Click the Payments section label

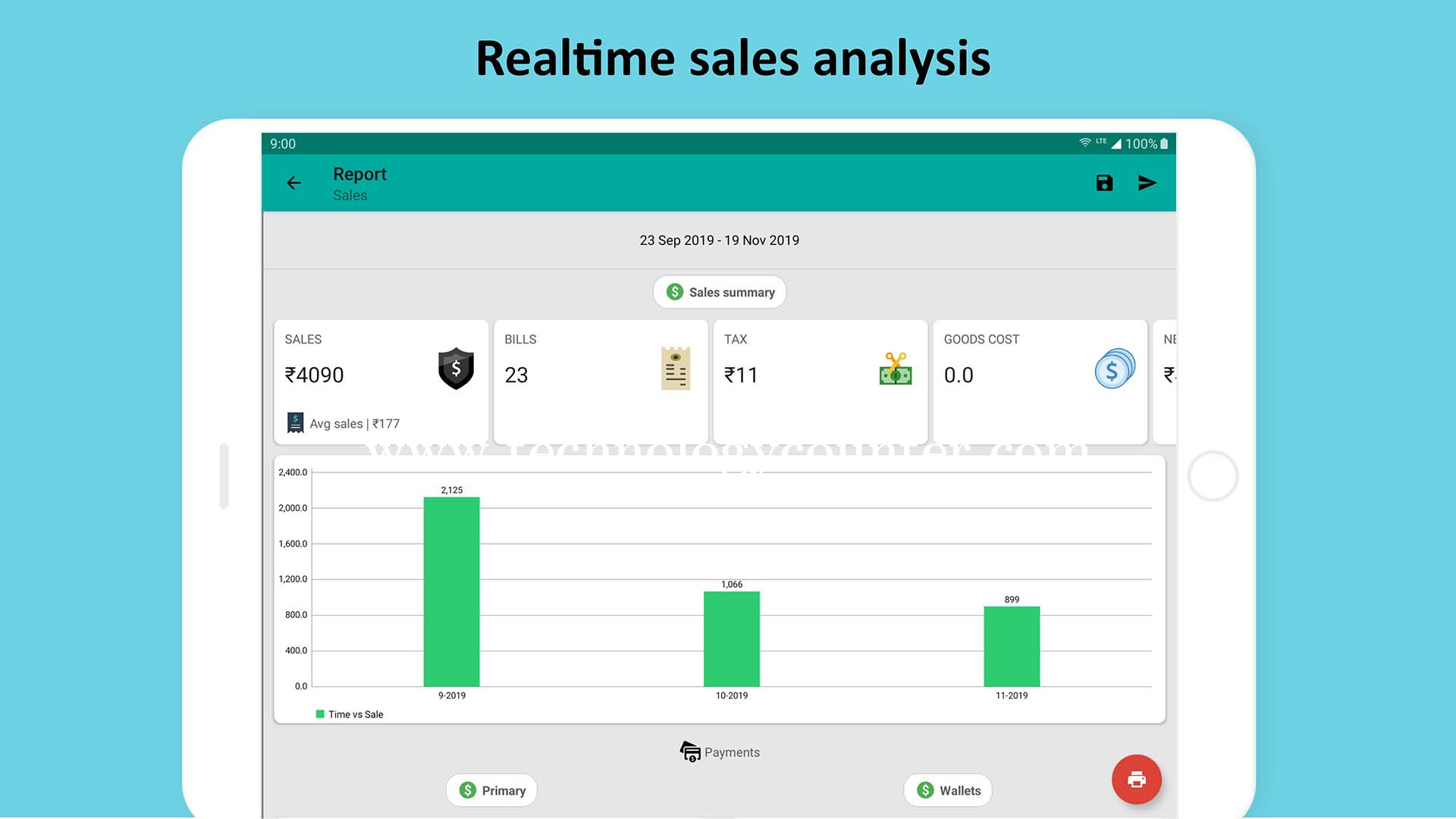732,752
